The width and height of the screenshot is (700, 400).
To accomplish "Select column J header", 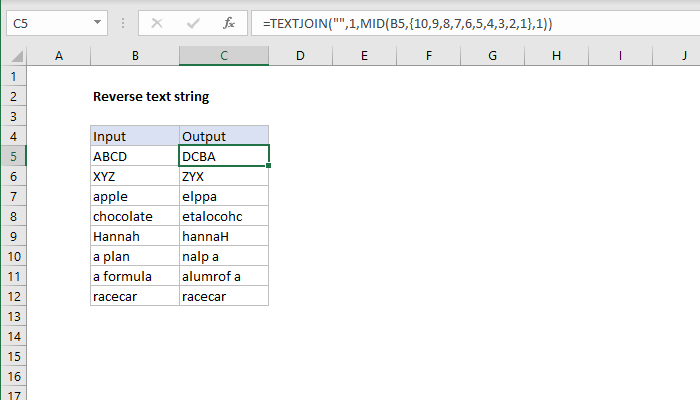I will pos(683,57).
